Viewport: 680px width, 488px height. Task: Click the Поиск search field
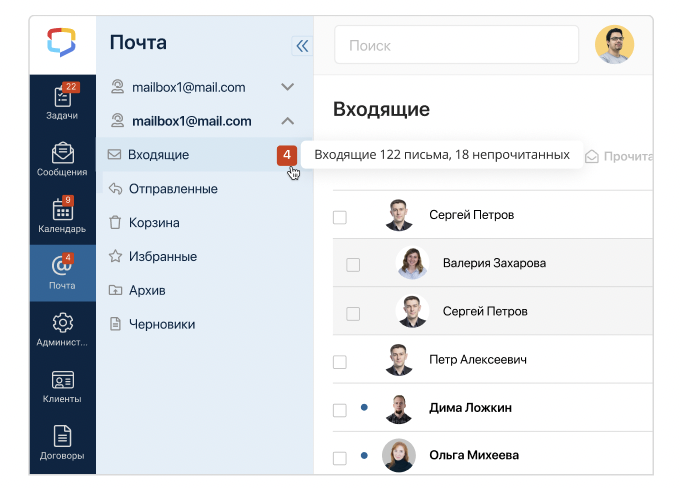coord(456,45)
